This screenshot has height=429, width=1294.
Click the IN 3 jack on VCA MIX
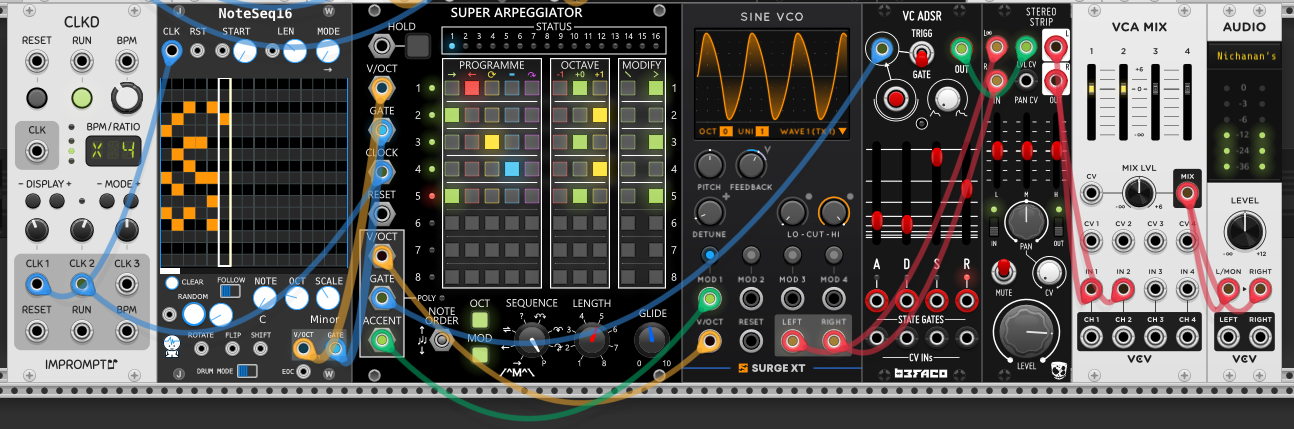point(1155,291)
